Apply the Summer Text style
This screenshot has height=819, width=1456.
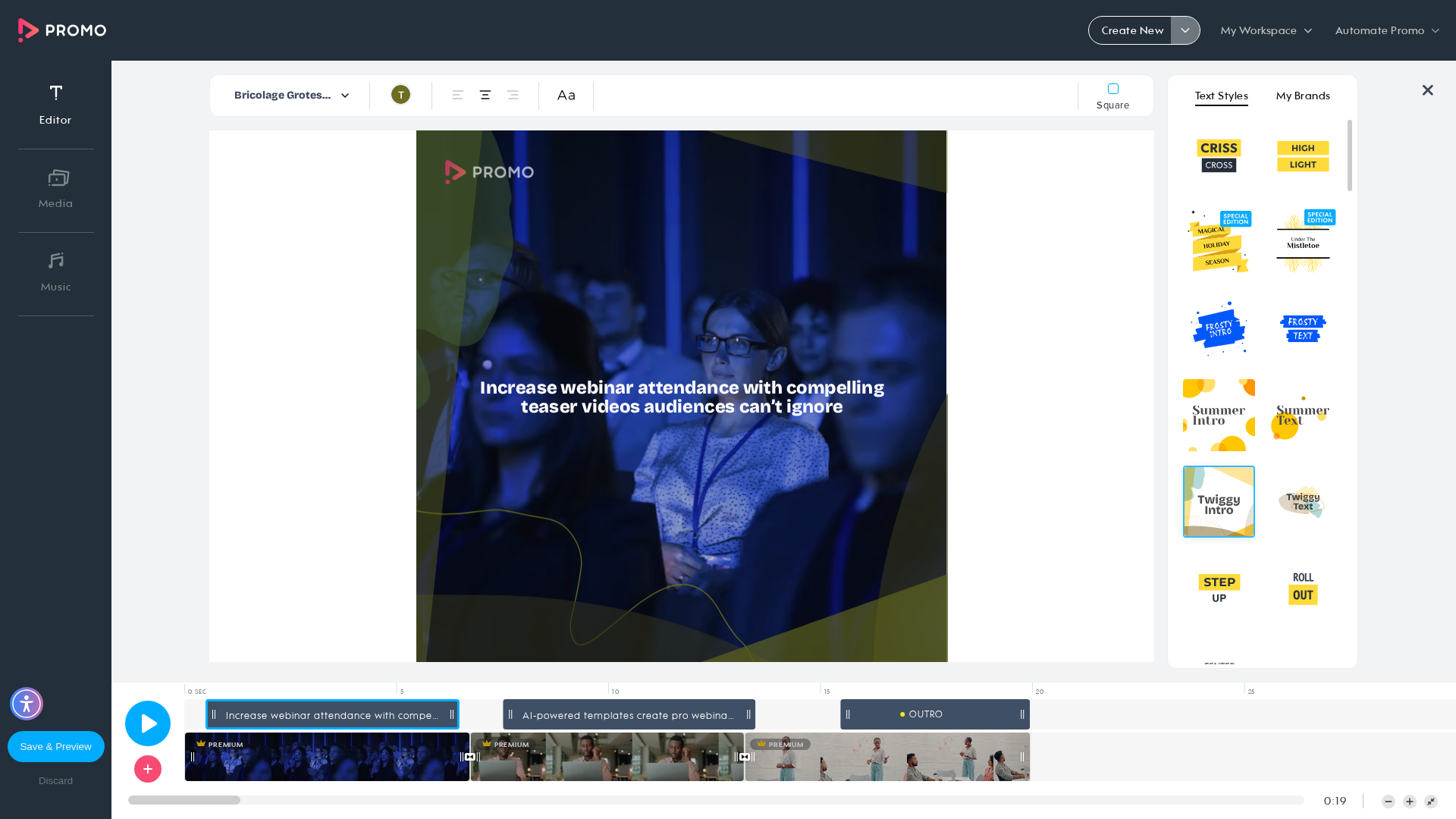point(1301,417)
